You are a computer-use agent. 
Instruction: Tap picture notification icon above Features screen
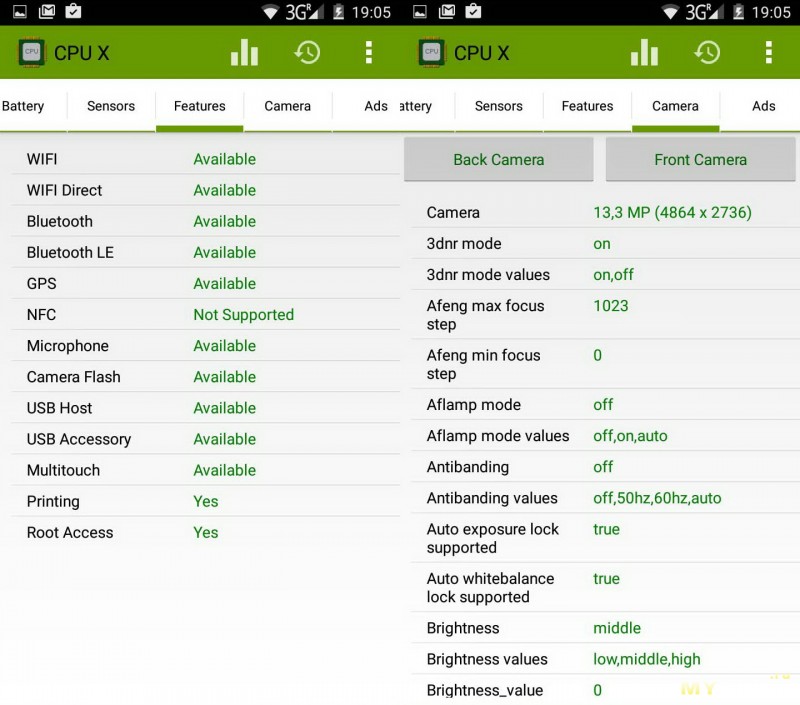[x=20, y=11]
